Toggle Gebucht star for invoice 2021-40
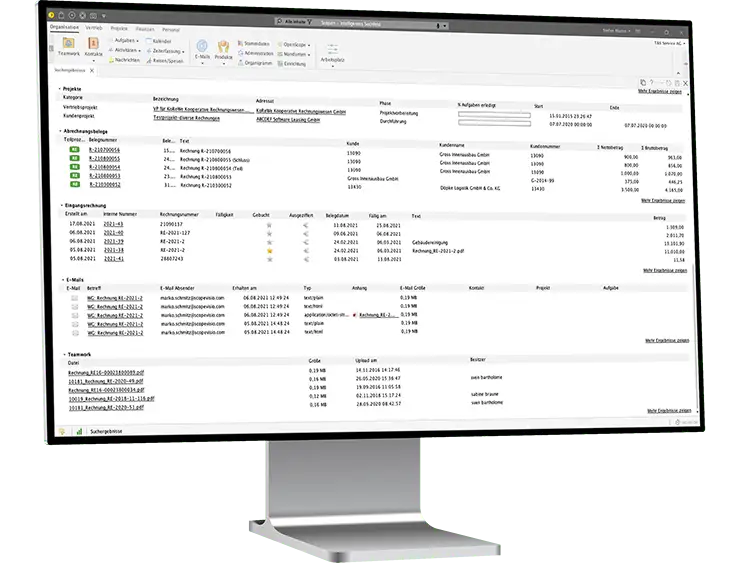 pyautogui.click(x=269, y=234)
